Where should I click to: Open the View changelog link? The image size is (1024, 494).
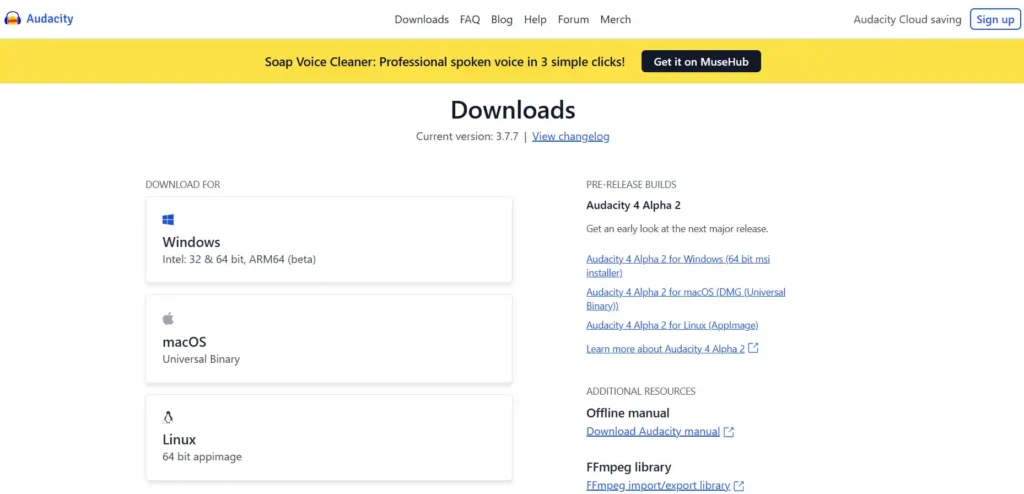[x=570, y=137]
